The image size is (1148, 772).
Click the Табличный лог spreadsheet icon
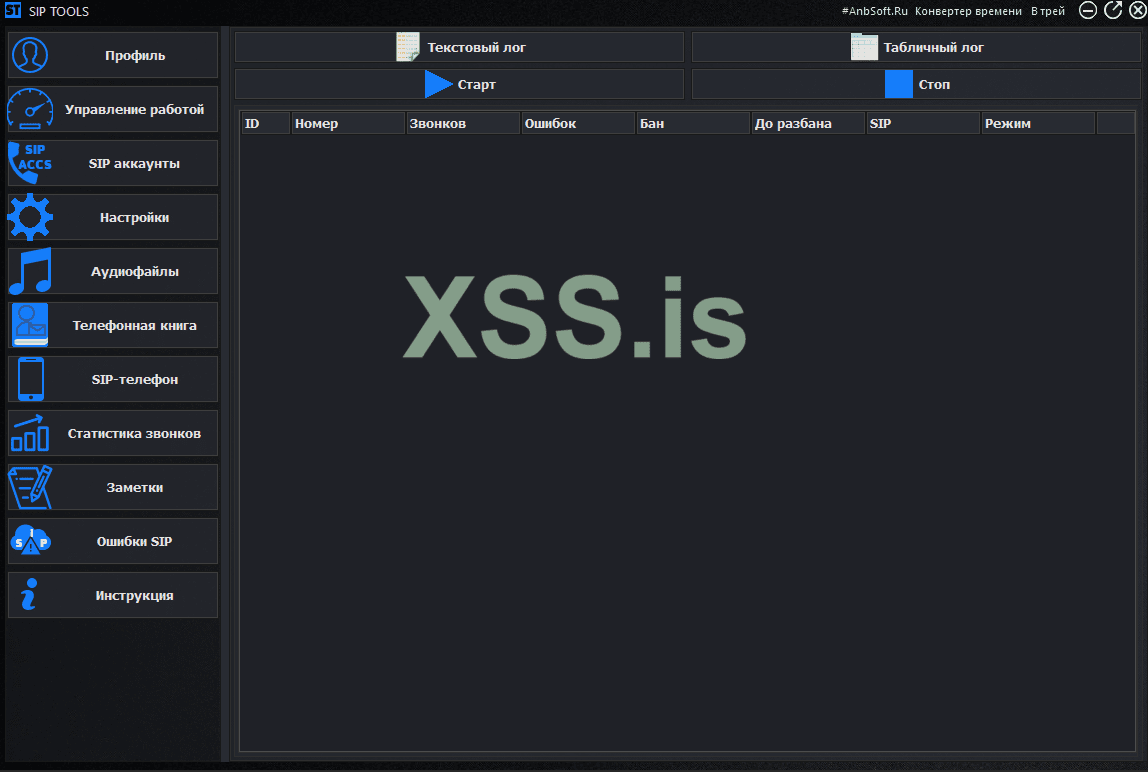(x=864, y=47)
